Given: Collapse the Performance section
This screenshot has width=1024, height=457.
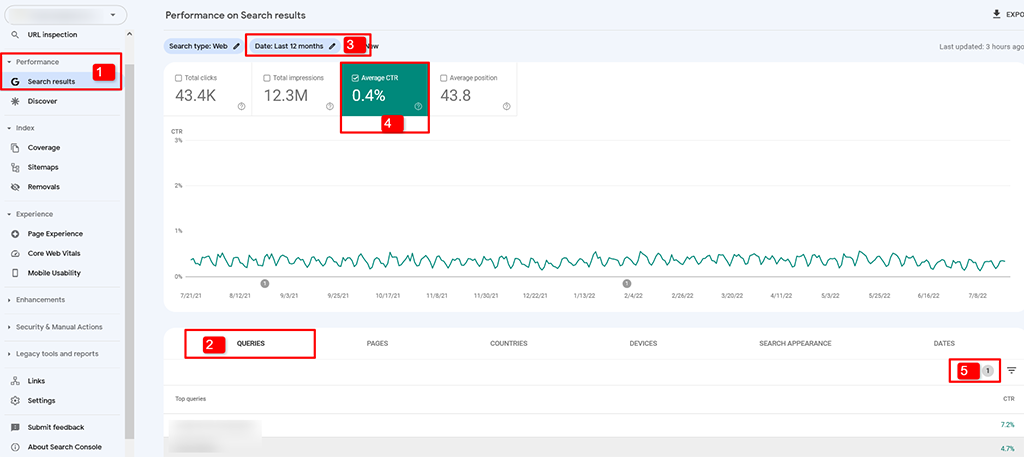Looking at the screenshot, I should tap(9, 62).
